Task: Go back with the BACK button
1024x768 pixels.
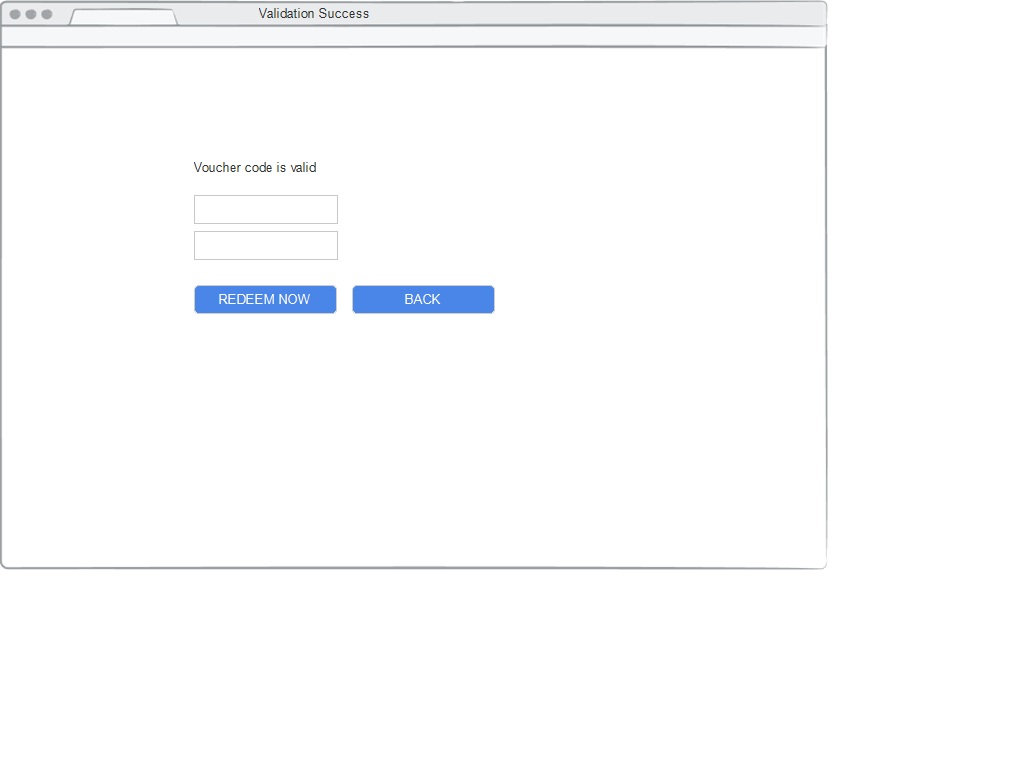Action: point(423,299)
